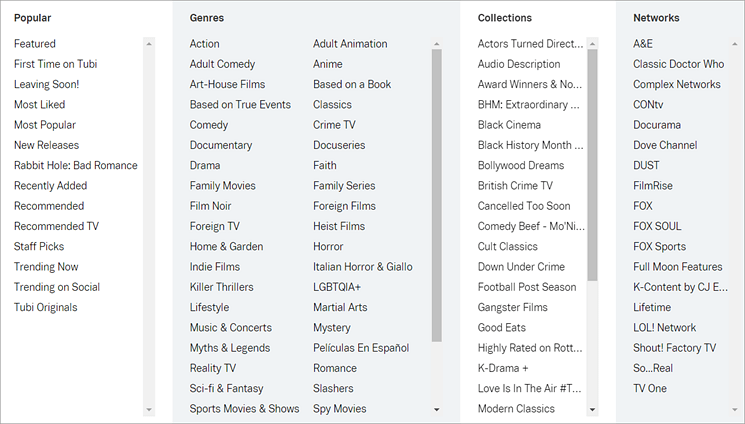Click the Collections list scroll-down arrow
Image resolution: width=745 pixels, height=424 pixels.
(592, 410)
